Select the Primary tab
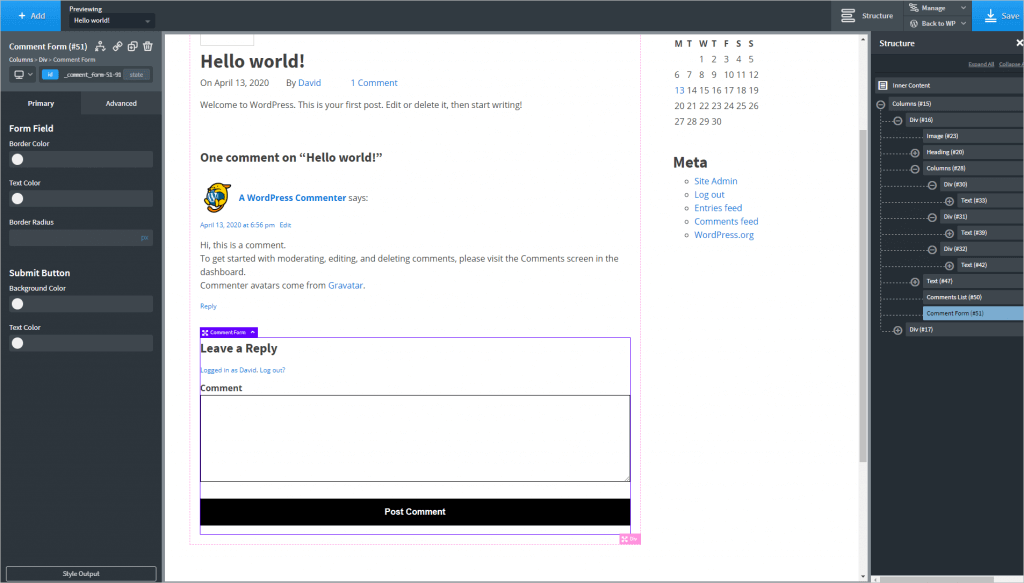Screen dimensions: 1024x583 tap(40, 103)
